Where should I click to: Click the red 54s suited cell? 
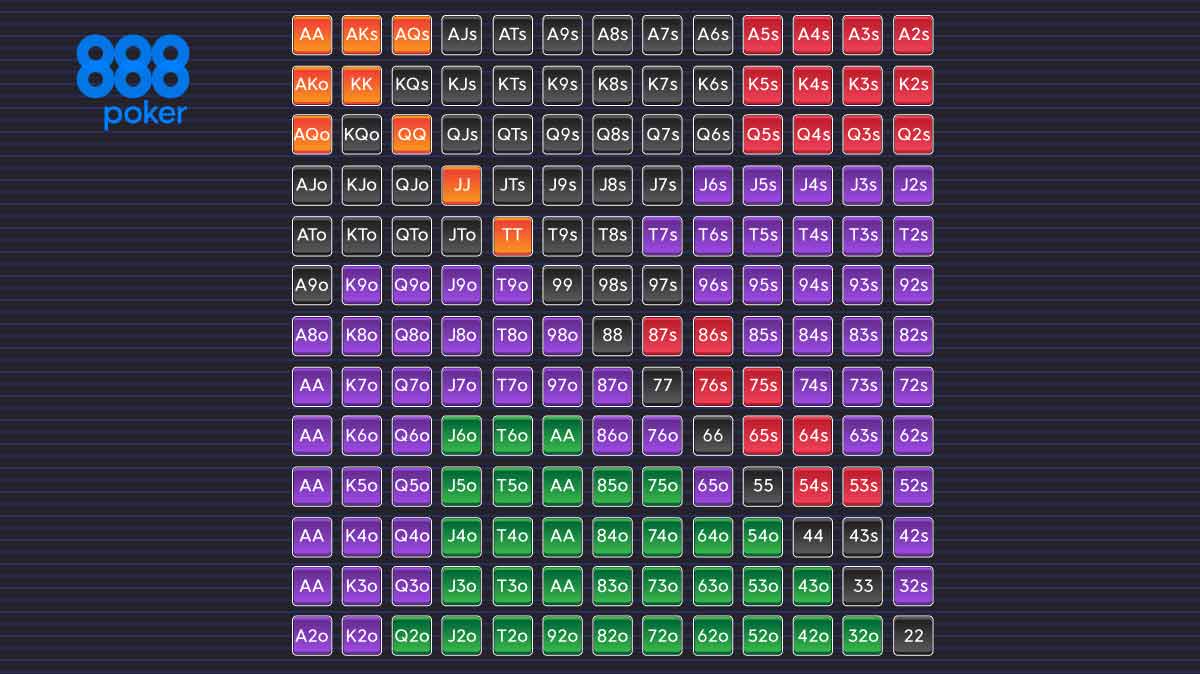tap(813, 486)
